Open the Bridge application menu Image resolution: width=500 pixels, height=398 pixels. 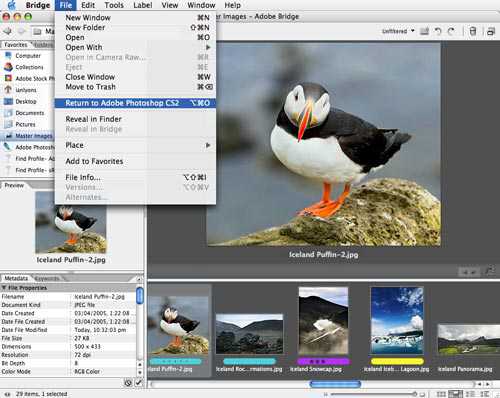click(x=38, y=5)
